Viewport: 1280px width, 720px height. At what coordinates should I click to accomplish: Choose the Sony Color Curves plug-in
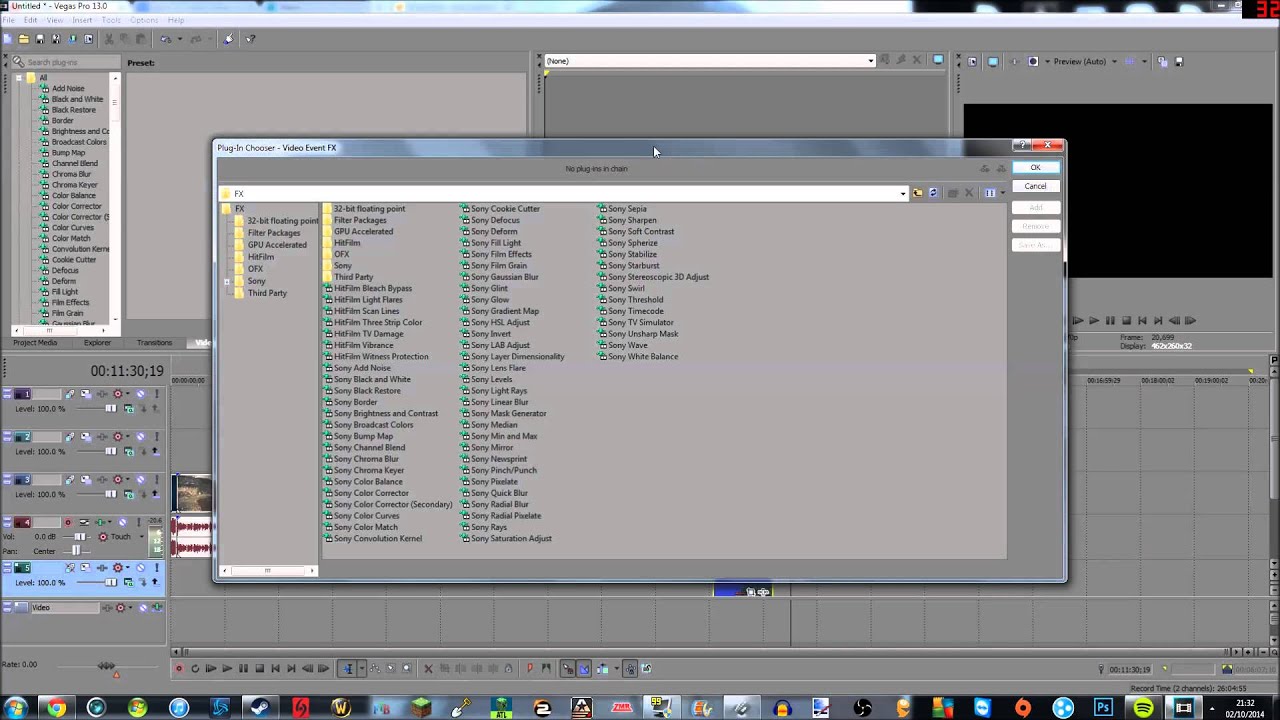pyautogui.click(x=361, y=516)
